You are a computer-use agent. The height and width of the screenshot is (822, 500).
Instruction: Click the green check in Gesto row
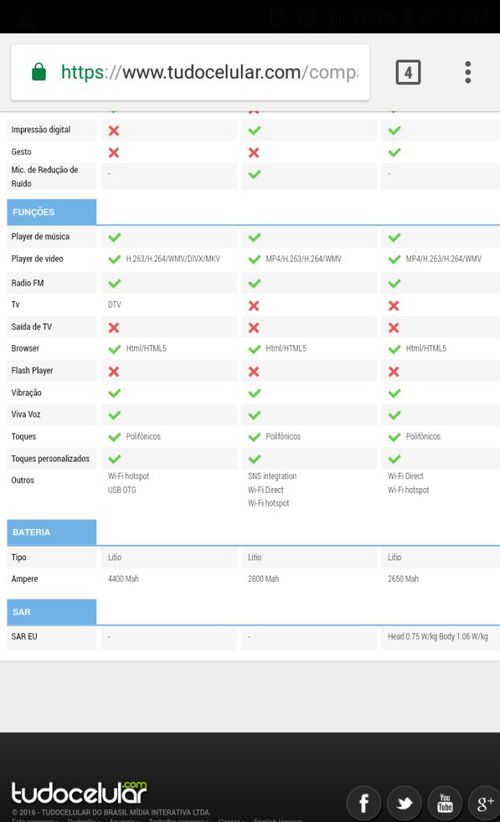coord(394,153)
